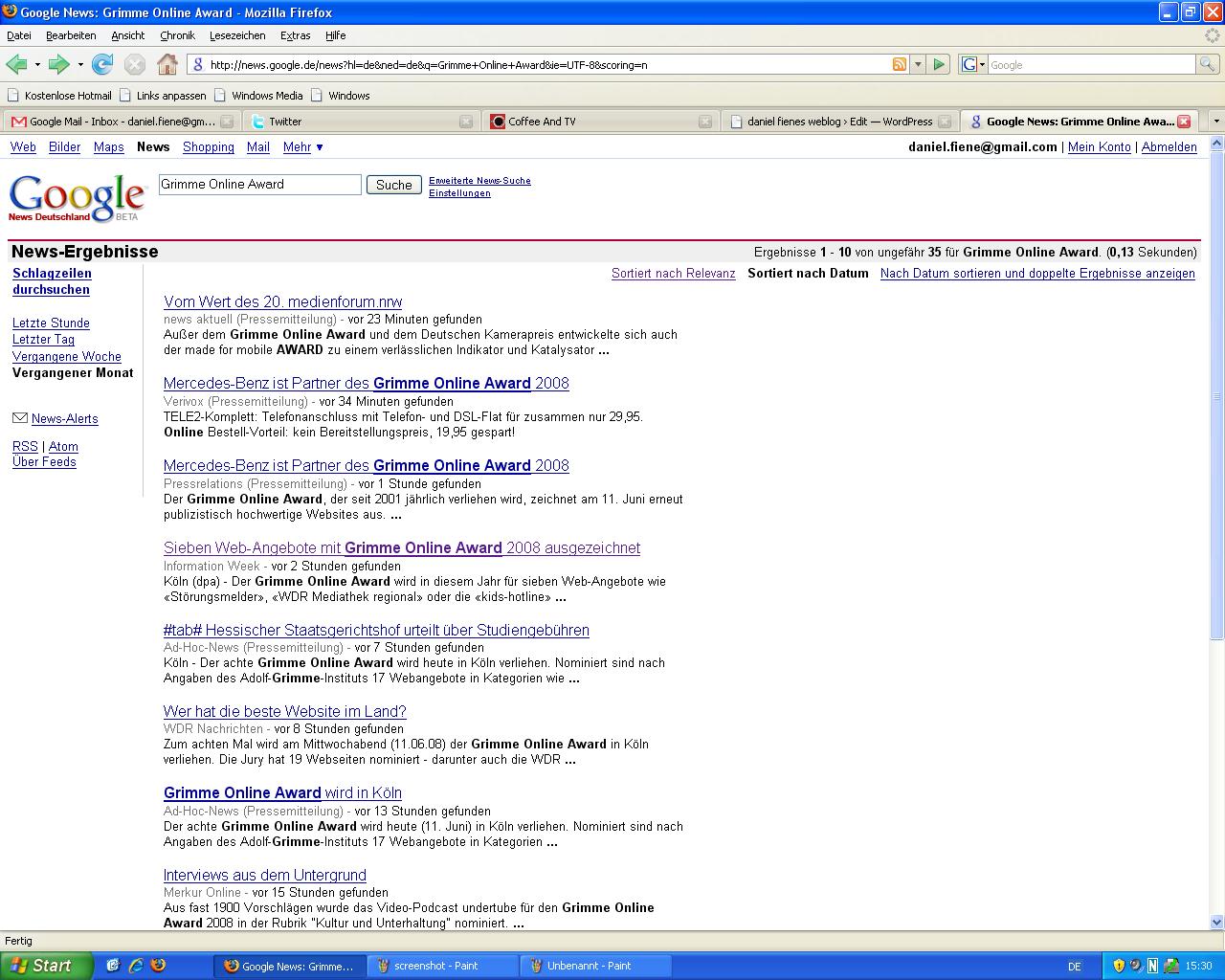Open the Atom feed link
The image size is (1225, 980).
(x=63, y=446)
